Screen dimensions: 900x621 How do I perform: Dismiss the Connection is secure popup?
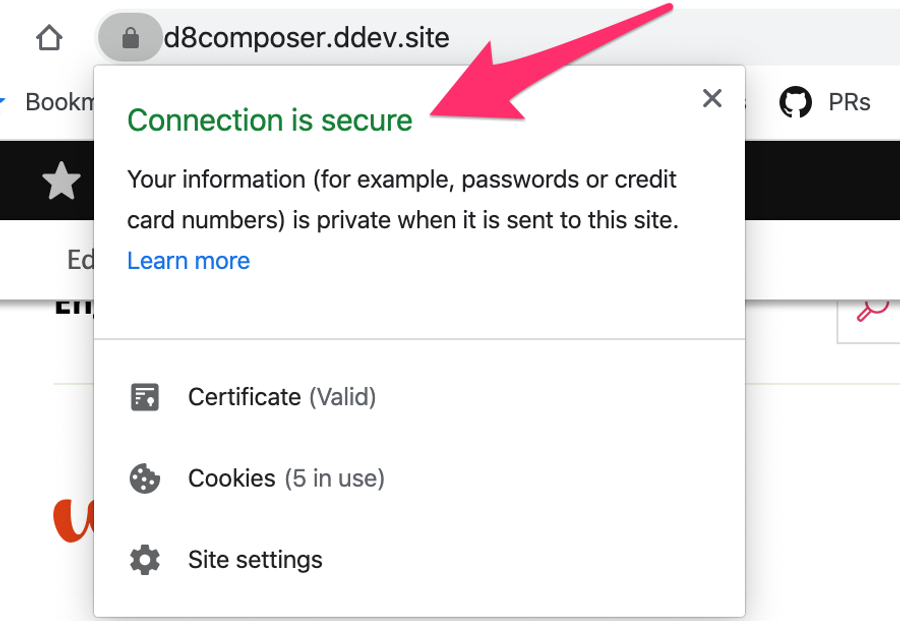(711, 98)
